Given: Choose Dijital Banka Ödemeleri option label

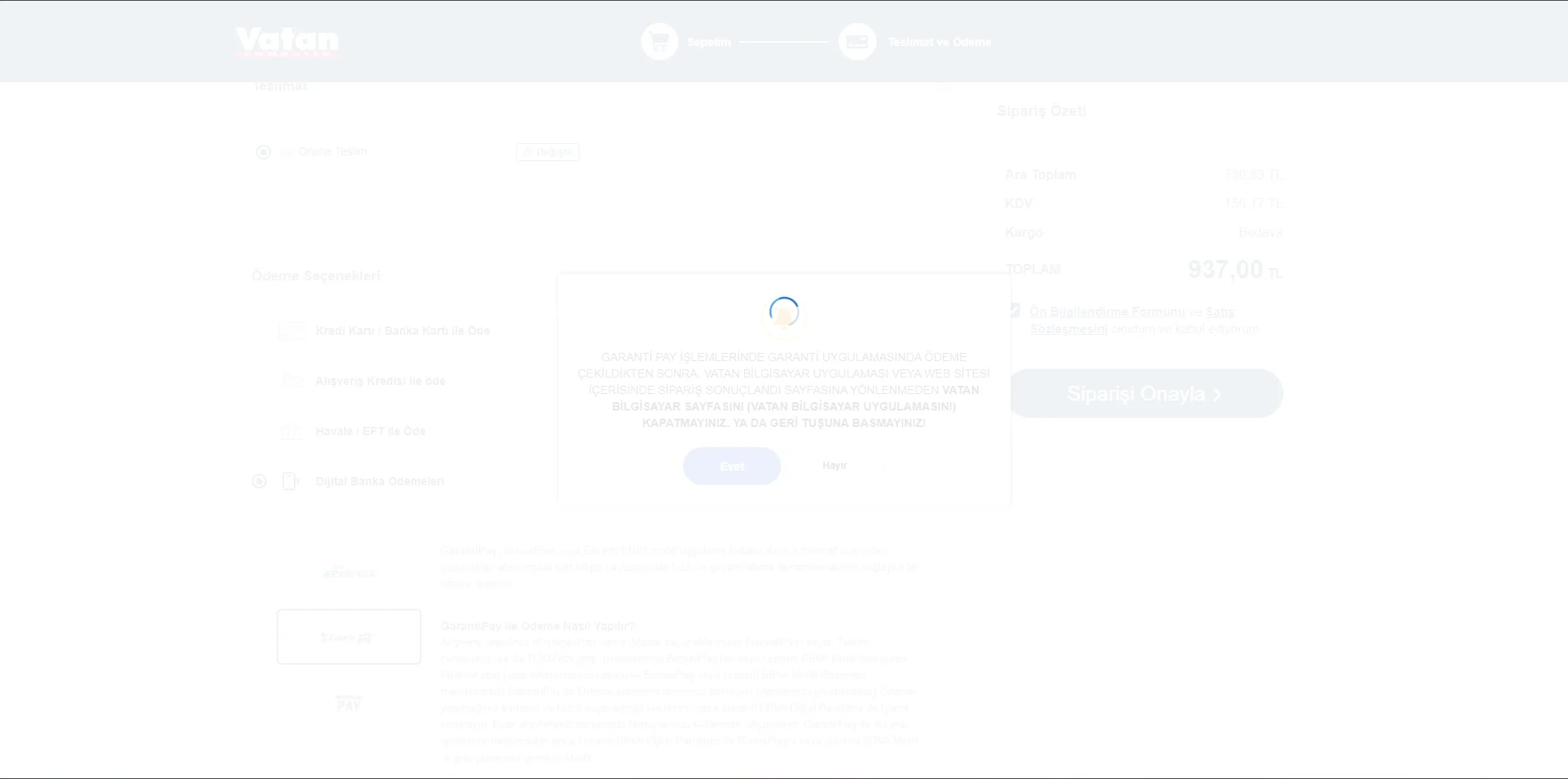Looking at the screenshot, I should pyautogui.click(x=379, y=481).
